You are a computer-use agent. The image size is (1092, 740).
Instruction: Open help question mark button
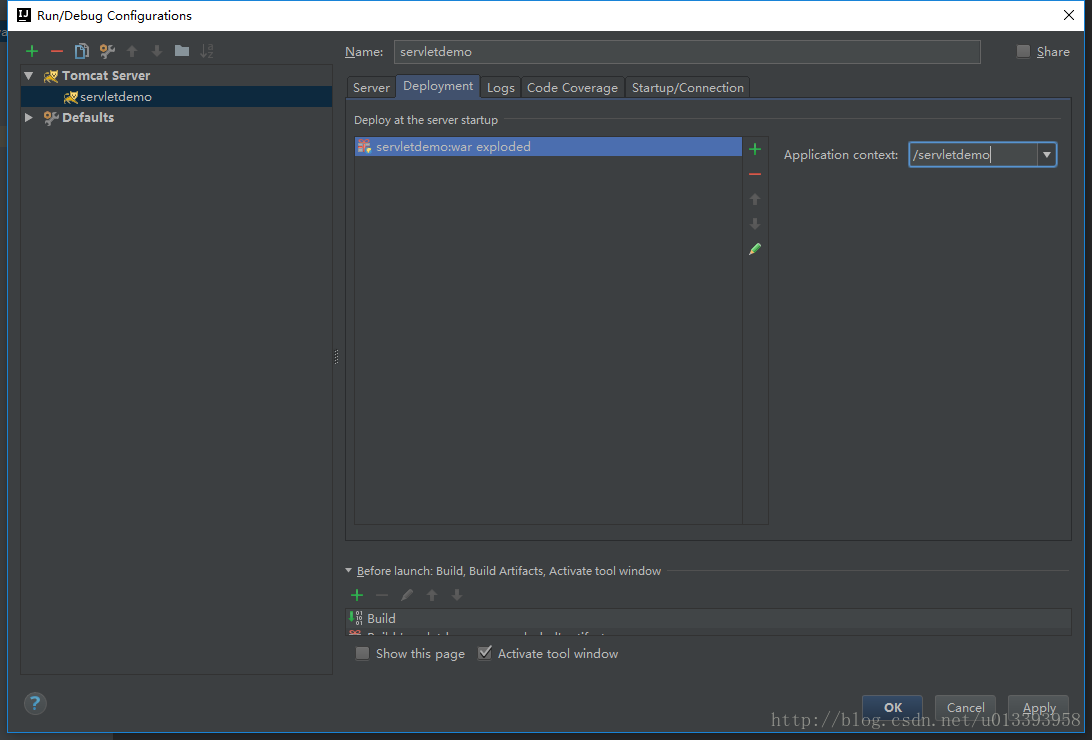tap(35, 703)
